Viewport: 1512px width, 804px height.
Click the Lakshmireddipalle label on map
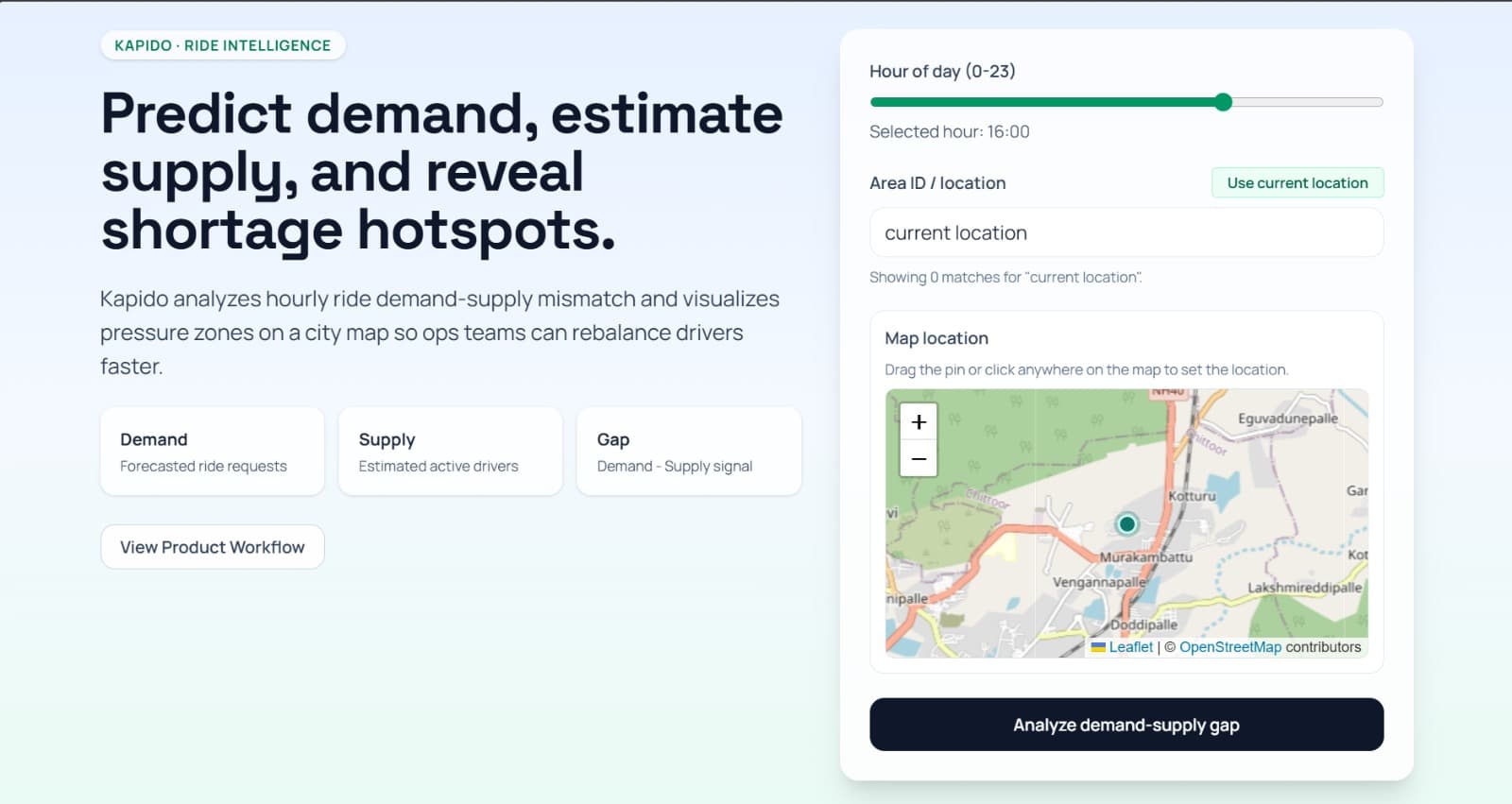pyautogui.click(x=1305, y=588)
